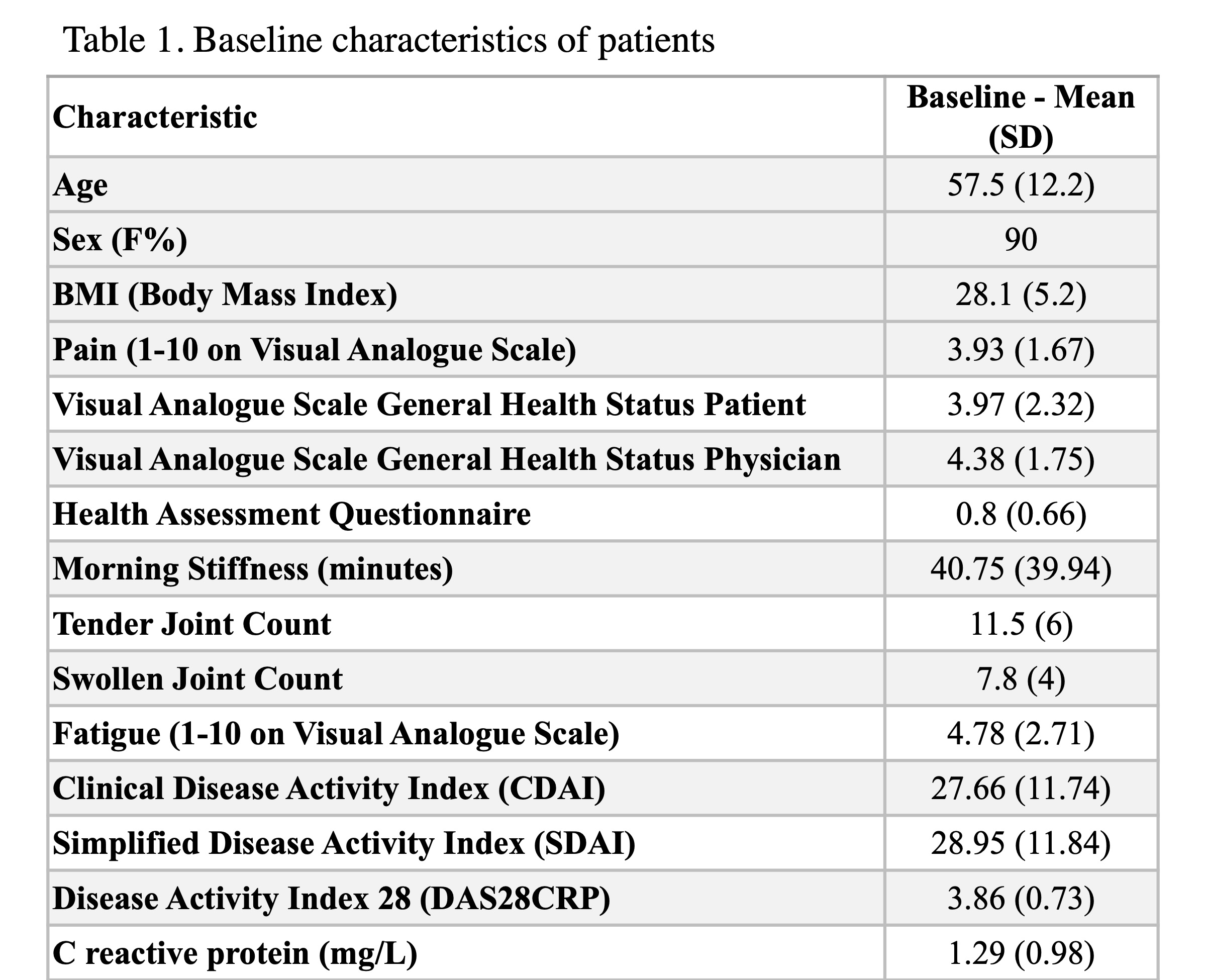Click the Morning Stiffness value 40.75 (39.94)

(x=1021, y=568)
